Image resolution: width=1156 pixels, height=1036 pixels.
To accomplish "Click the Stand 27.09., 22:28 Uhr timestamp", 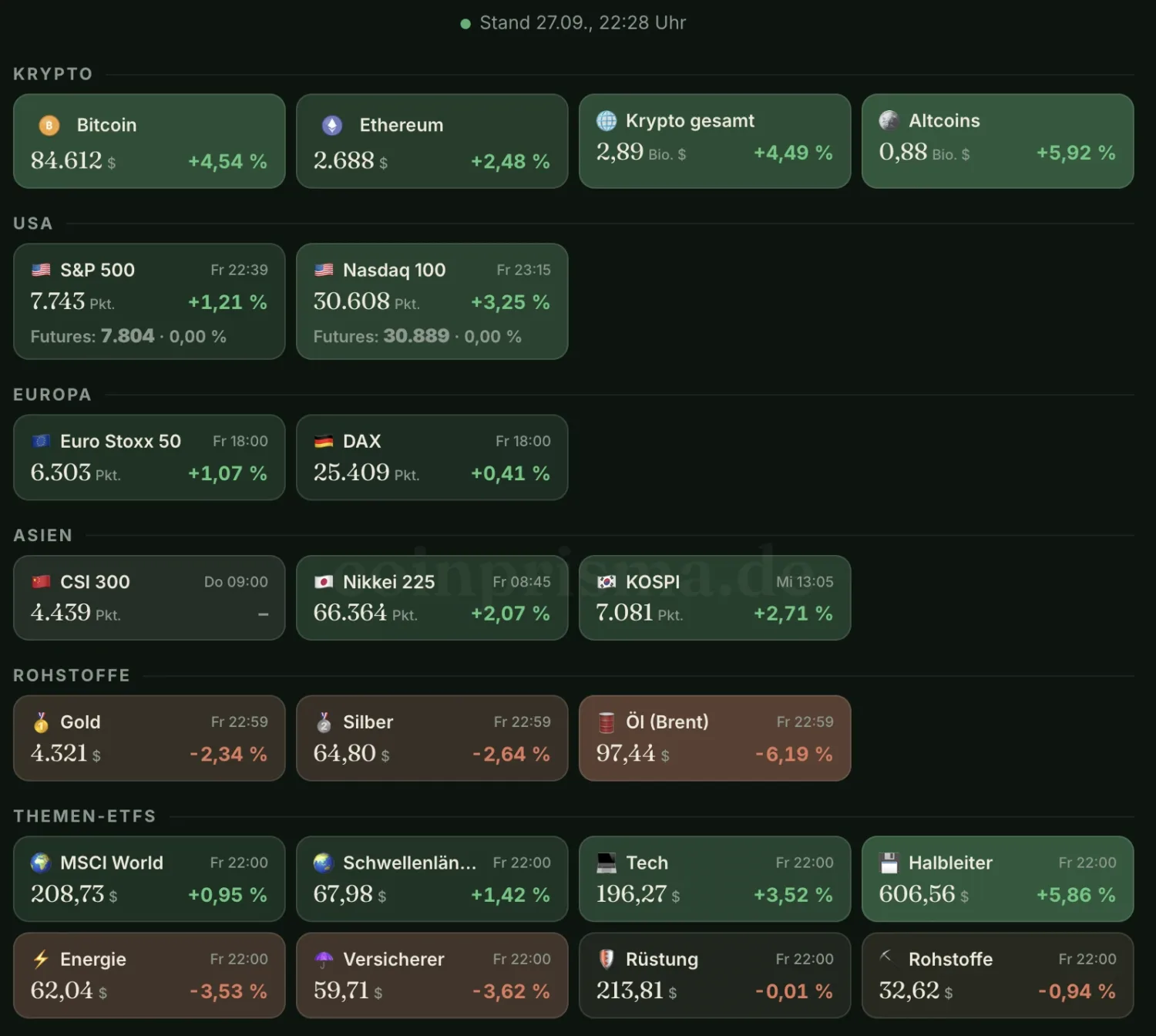I will coord(583,23).
